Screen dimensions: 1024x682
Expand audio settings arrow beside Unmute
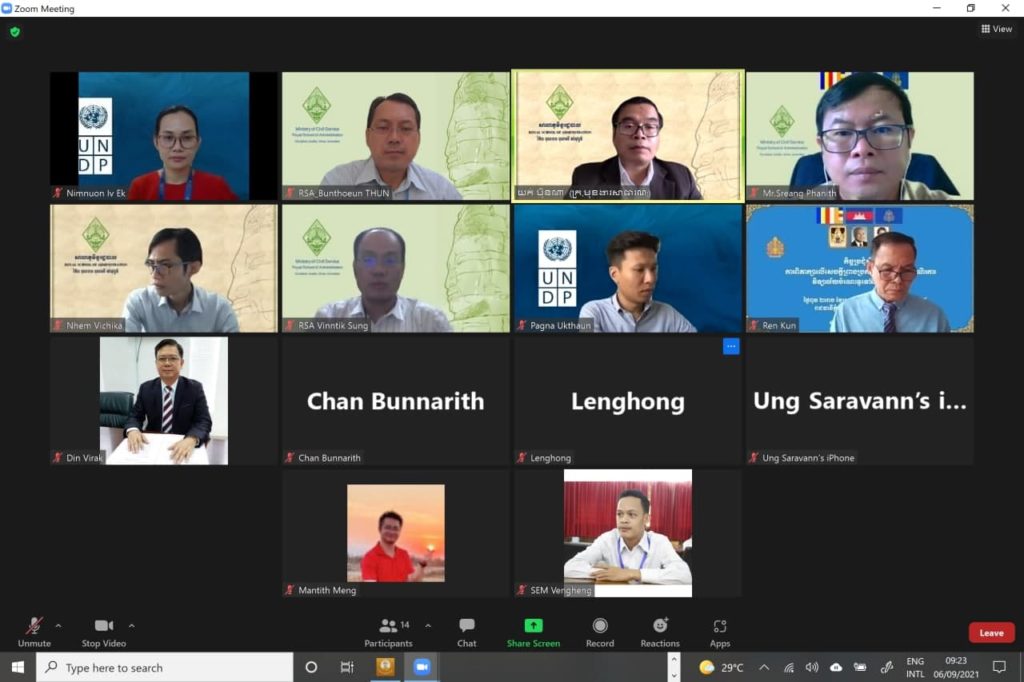tap(58, 626)
